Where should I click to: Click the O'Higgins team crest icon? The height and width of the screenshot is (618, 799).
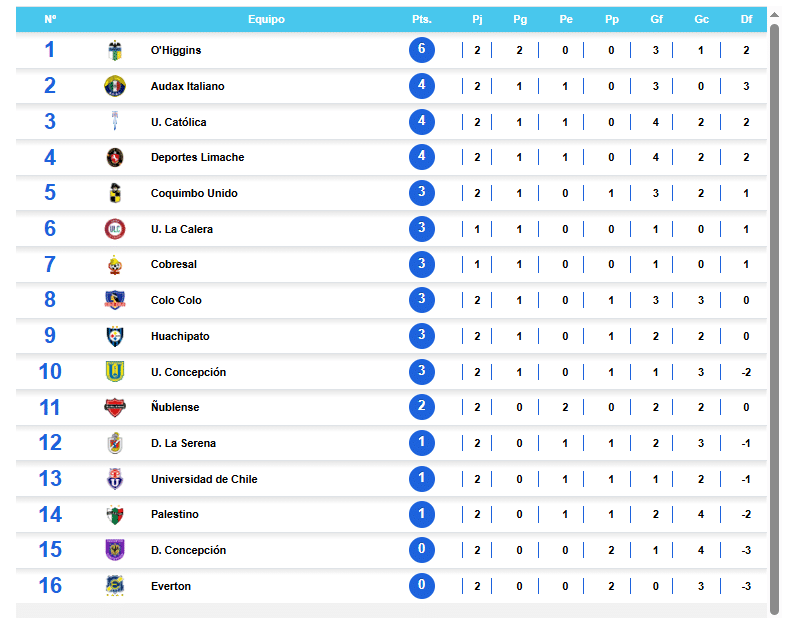coord(115,51)
